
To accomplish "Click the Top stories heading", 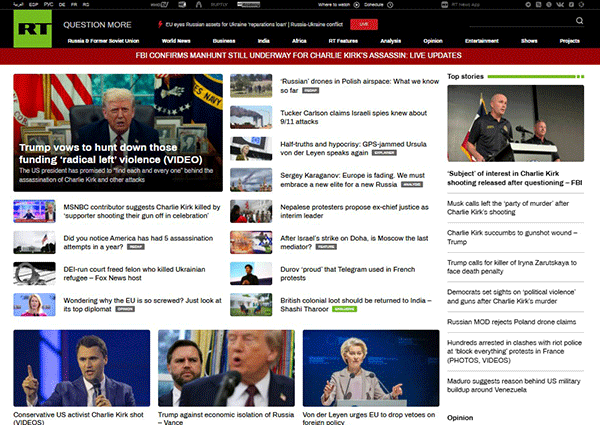I will tap(465, 77).
